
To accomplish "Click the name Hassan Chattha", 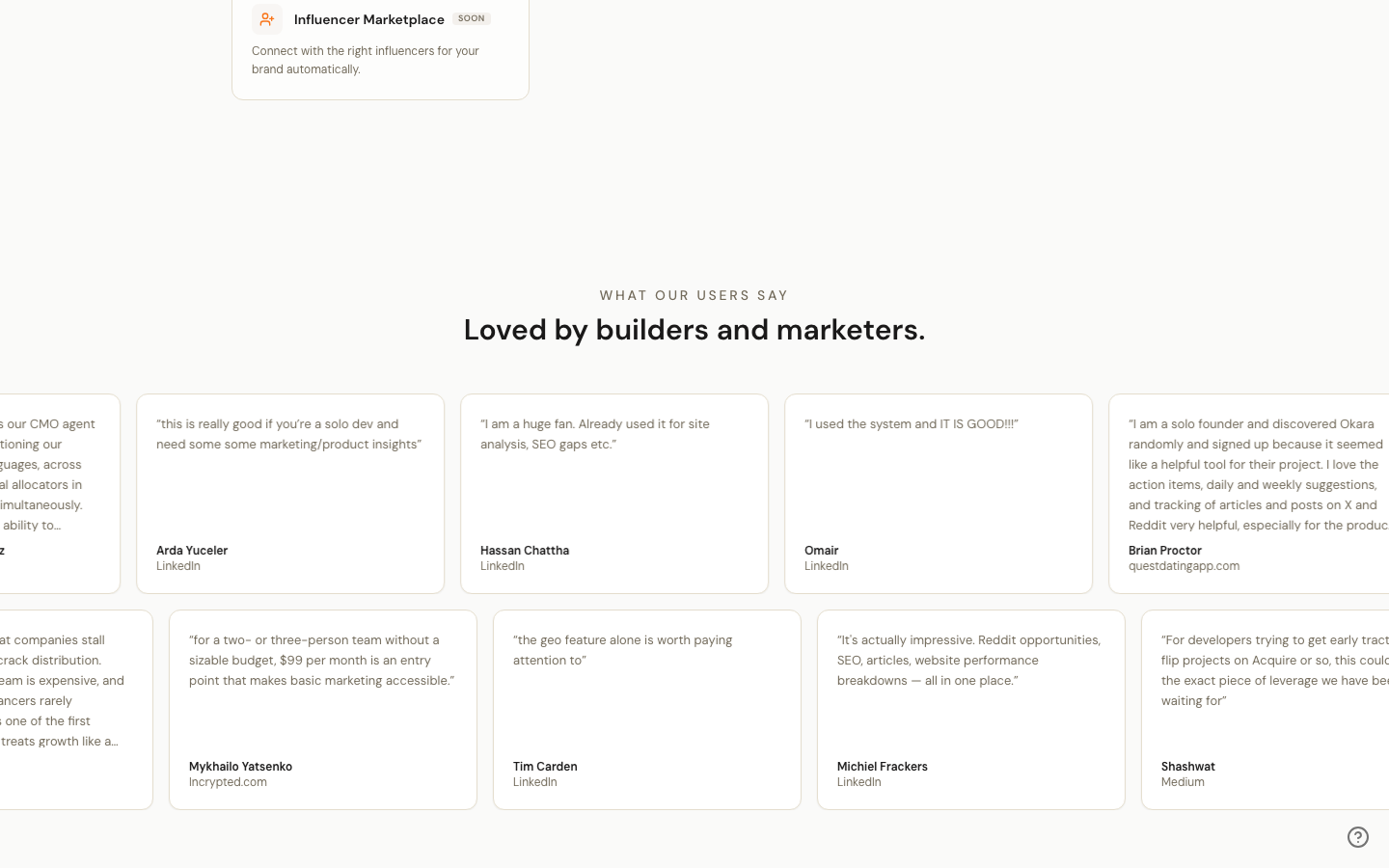I will tap(525, 551).
